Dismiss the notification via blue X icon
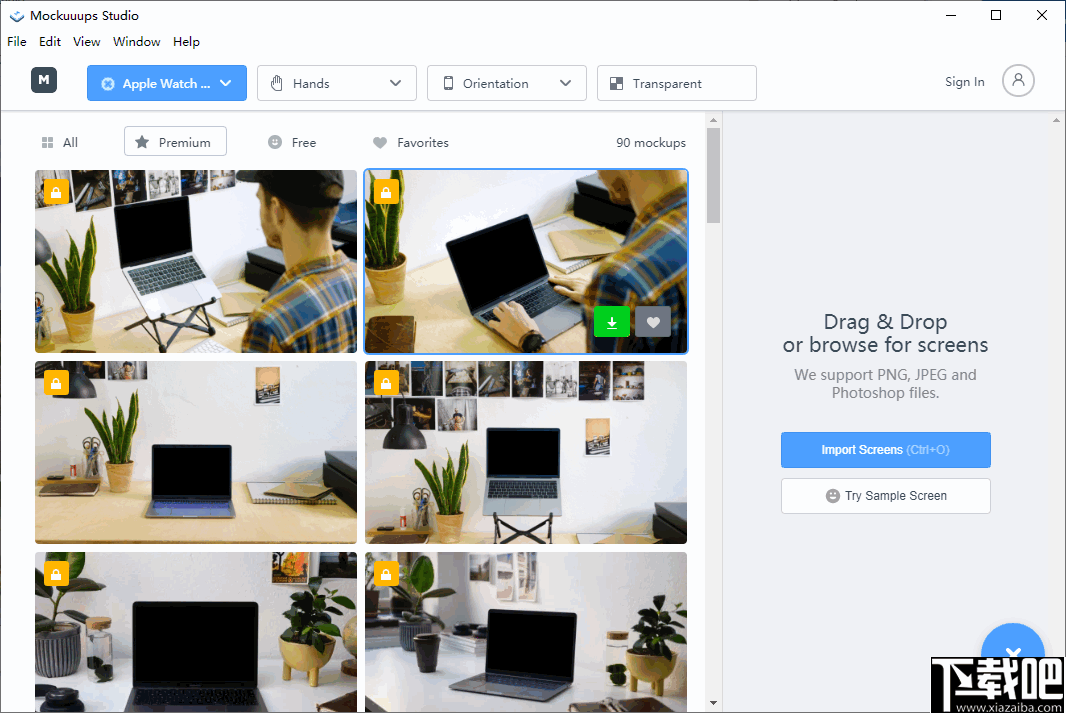1066x713 pixels. 1012,651
